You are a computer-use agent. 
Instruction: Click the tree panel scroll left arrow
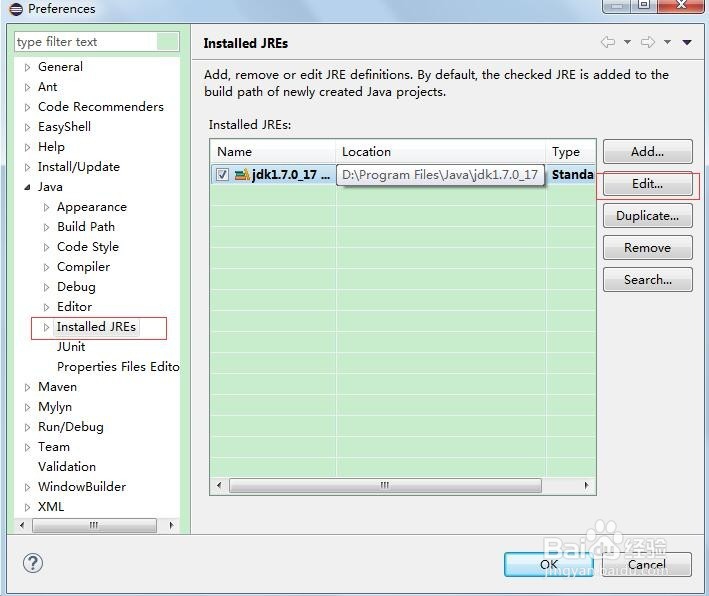[x=22, y=525]
